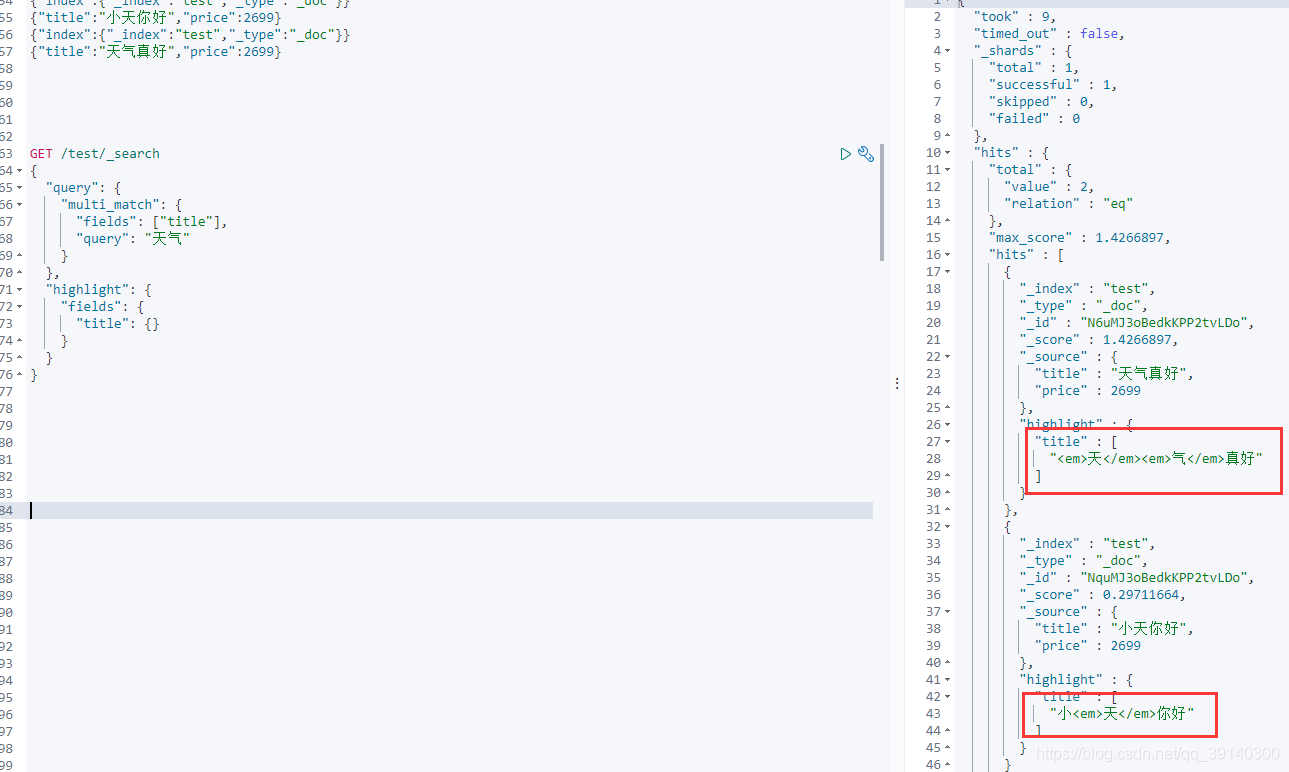The width and height of the screenshot is (1289, 772).
Task: Fold the "title" array at response line 27
Action: pos(946,442)
